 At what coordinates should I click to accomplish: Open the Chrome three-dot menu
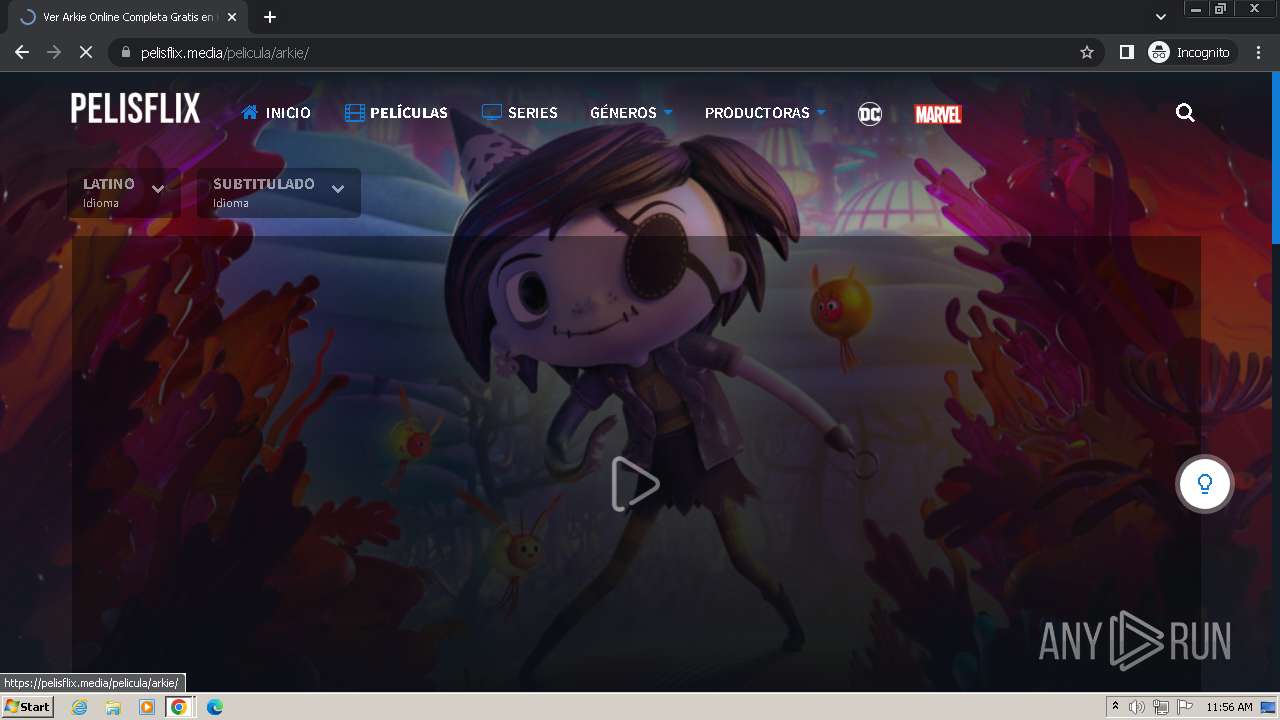(1259, 52)
